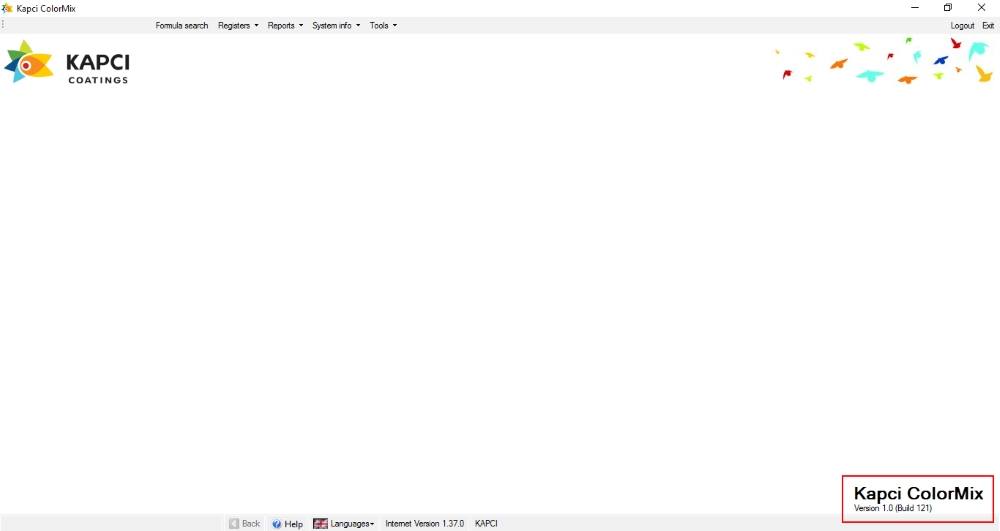Click the Help question mark icon
This screenshot has width=1000, height=531.
pos(277,524)
